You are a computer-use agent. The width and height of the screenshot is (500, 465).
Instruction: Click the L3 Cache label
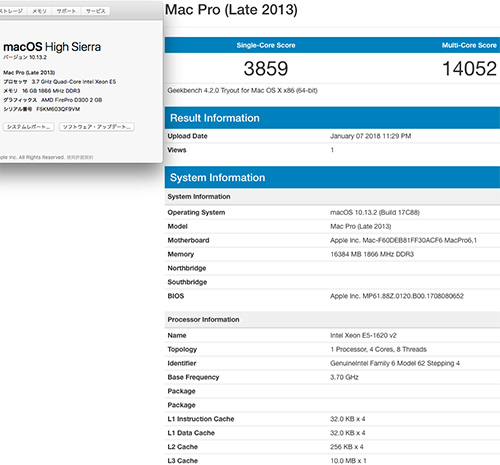point(182,461)
